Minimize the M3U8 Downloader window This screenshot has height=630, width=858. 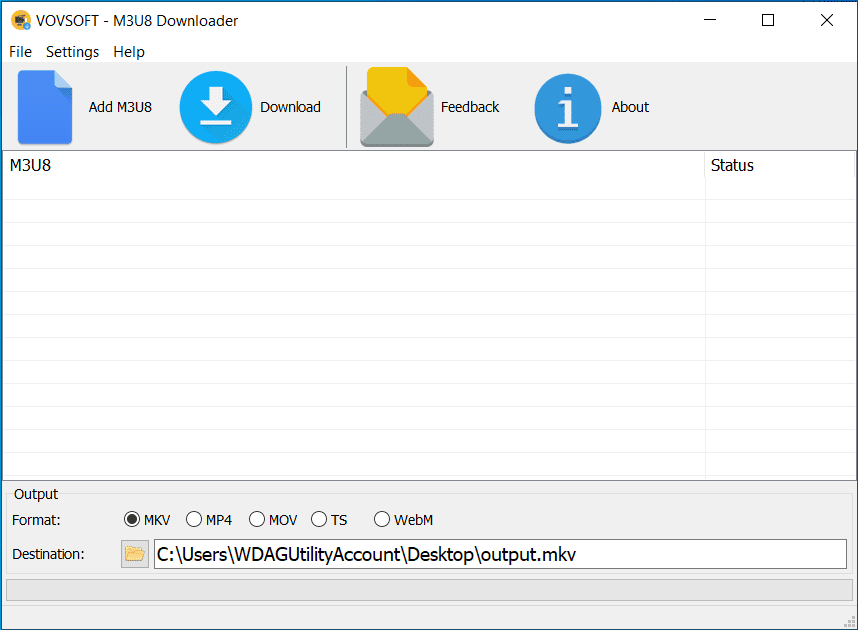tap(710, 20)
